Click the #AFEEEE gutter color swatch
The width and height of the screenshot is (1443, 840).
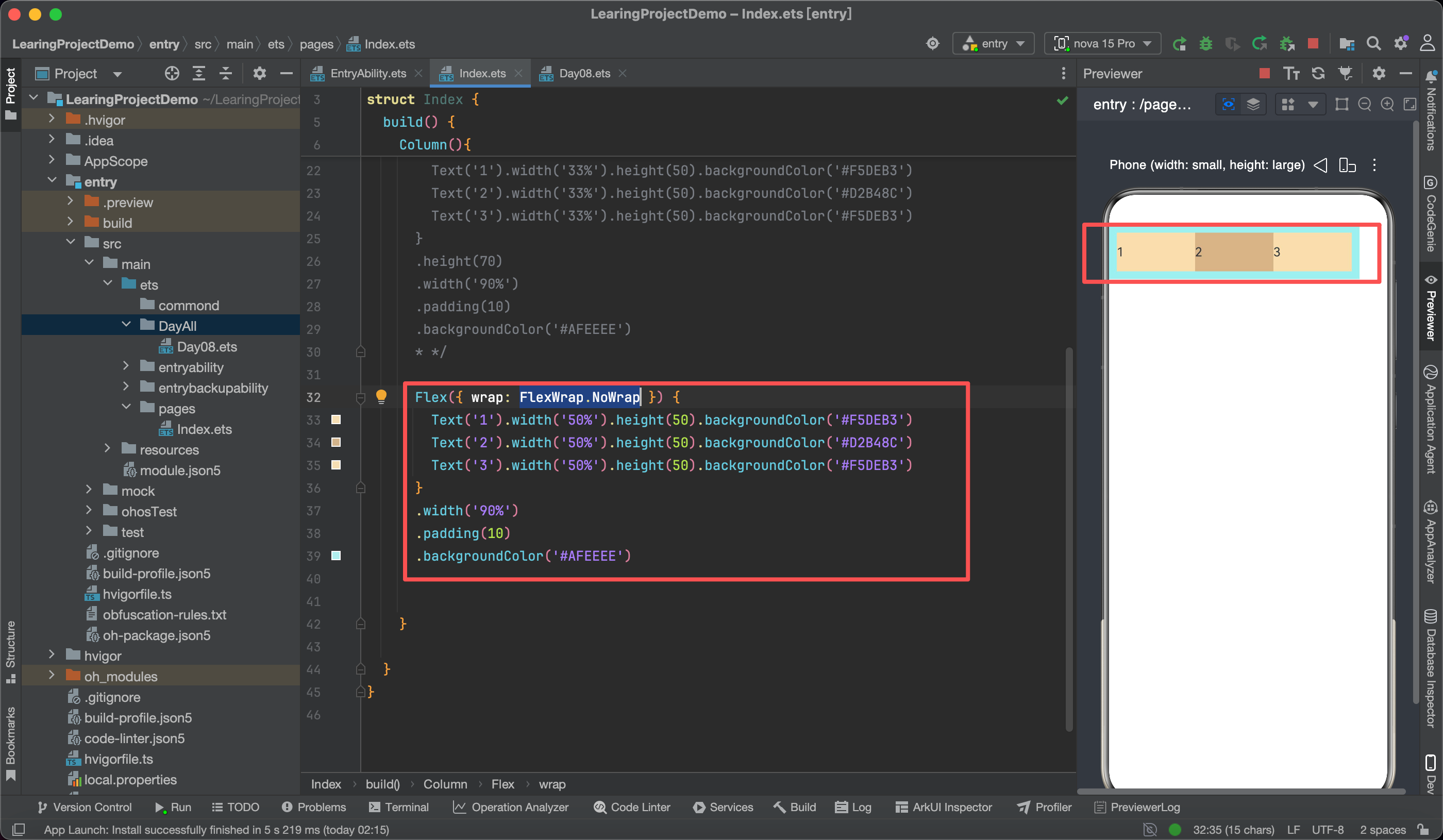click(336, 556)
